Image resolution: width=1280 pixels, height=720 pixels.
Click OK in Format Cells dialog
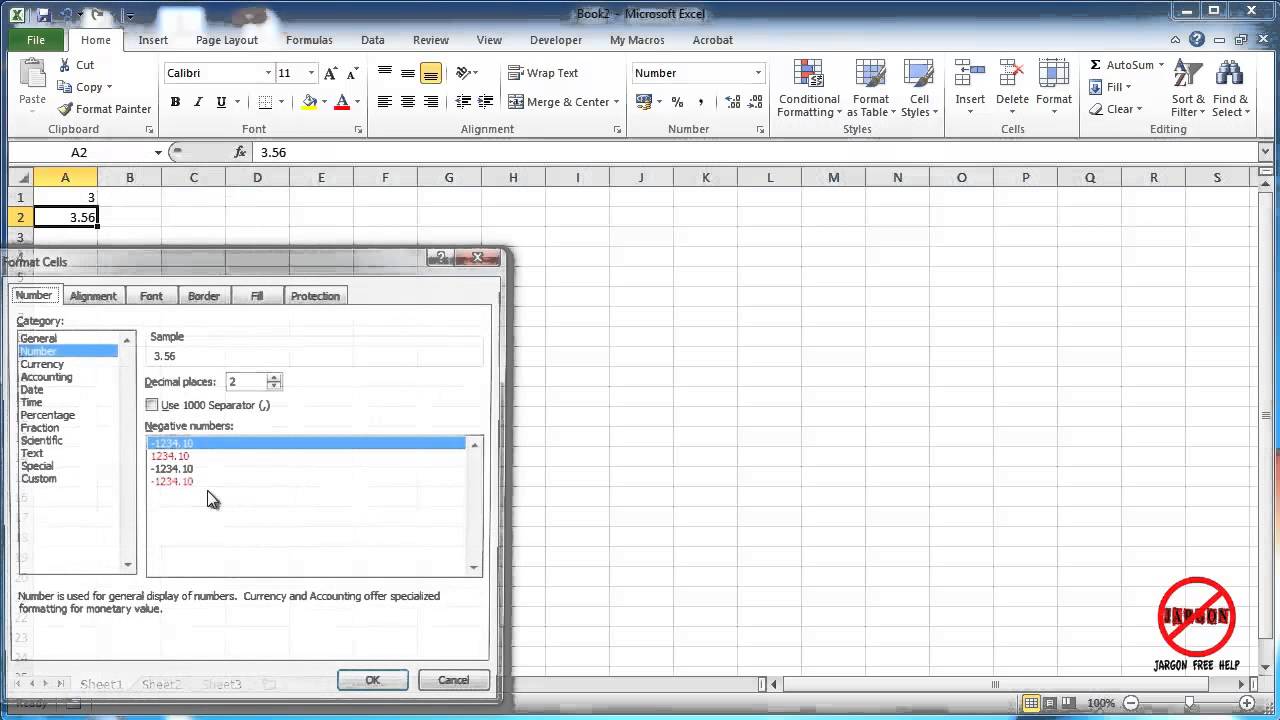(x=373, y=680)
